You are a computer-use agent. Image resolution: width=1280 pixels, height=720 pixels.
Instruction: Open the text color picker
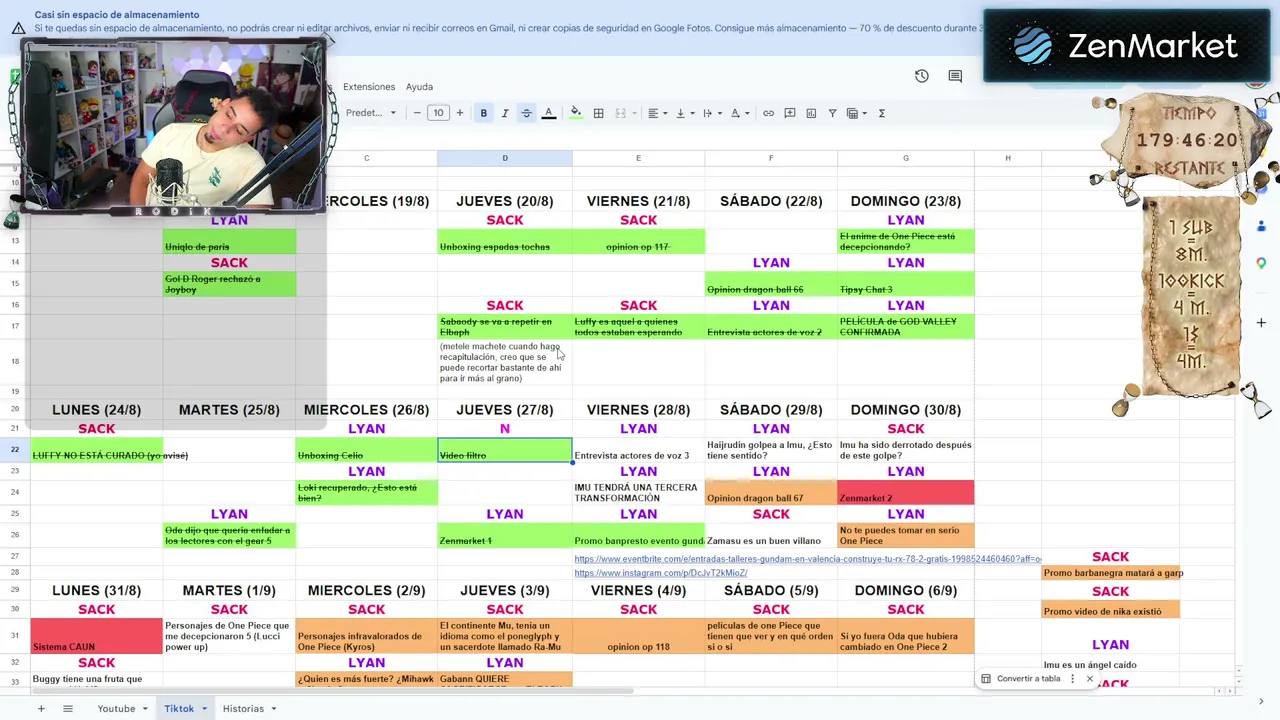(x=548, y=113)
